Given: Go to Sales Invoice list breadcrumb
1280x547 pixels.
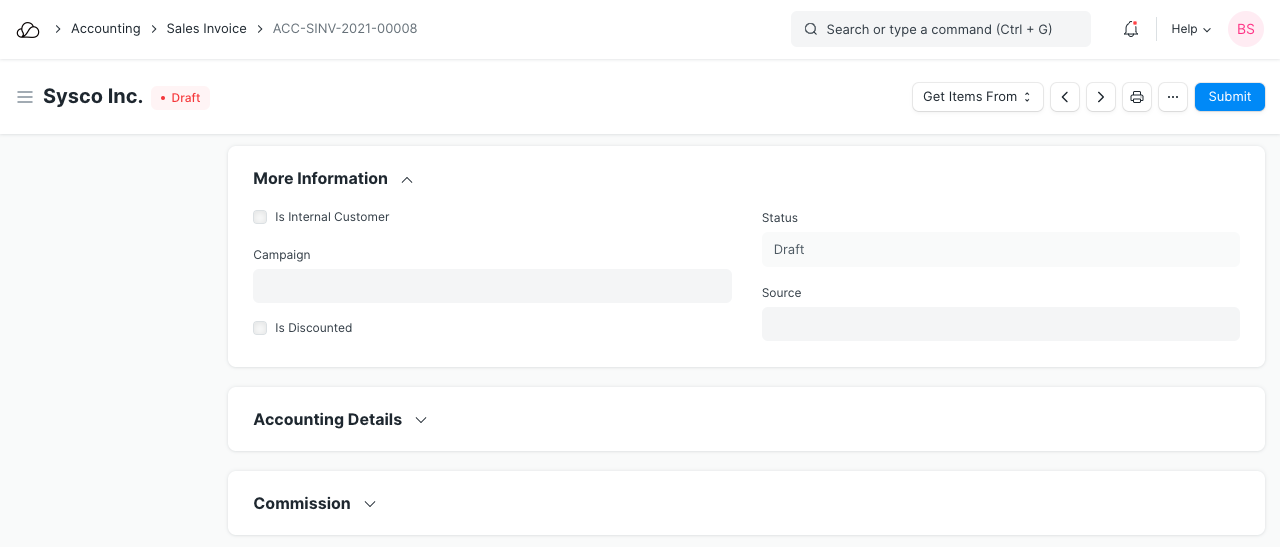Looking at the screenshot, I should 206,29.
